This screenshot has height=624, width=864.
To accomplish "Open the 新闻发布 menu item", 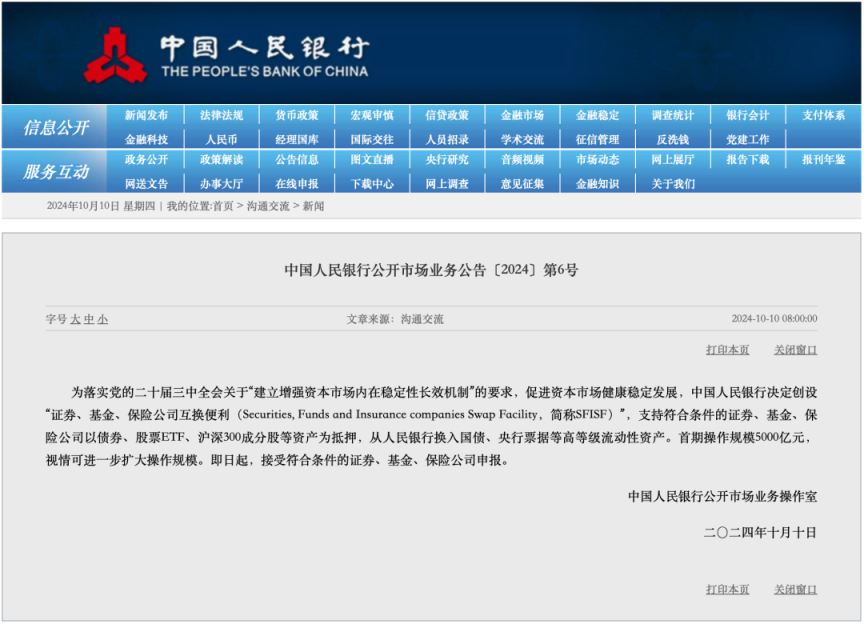I will [x=146, y=116].
